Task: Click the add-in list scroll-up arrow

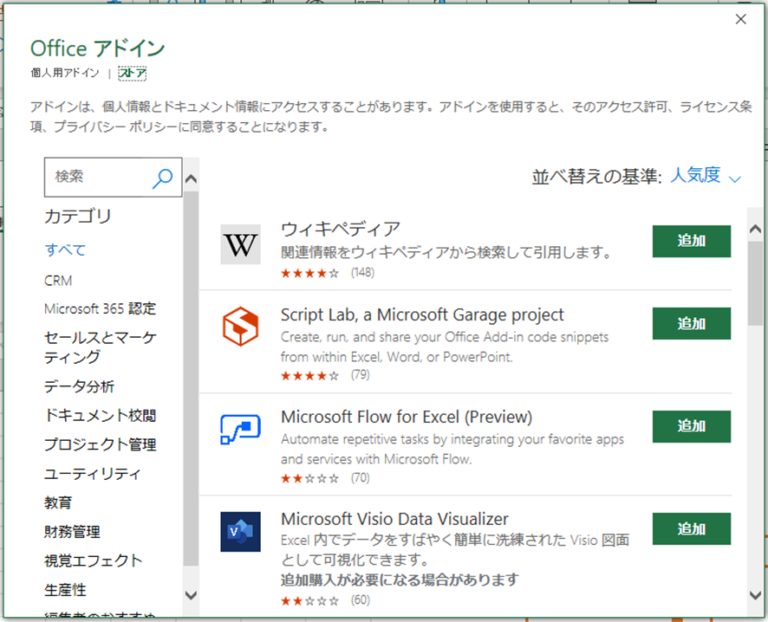Action: [755, 229]
